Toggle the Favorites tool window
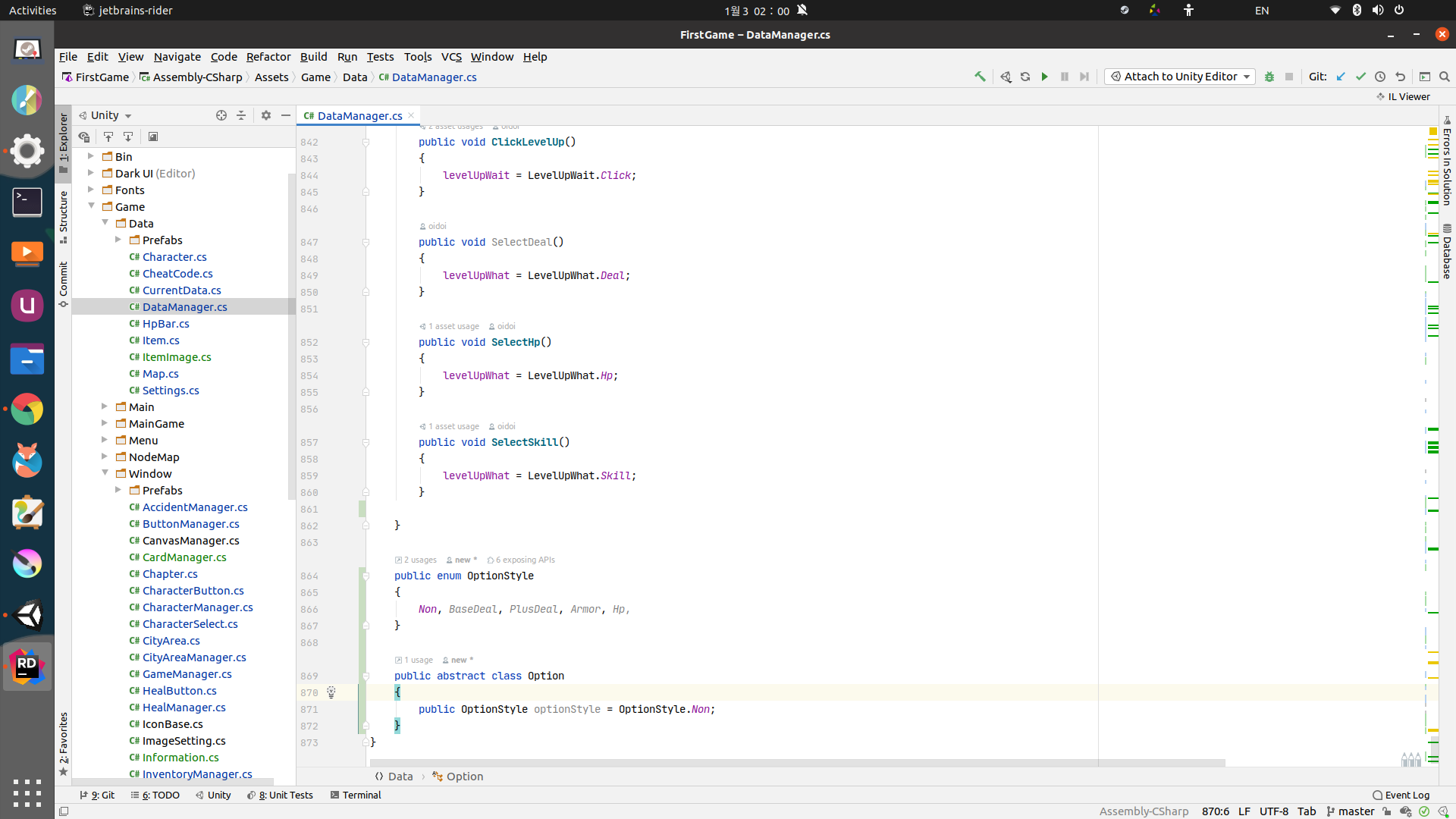This screenshot has height=819, width=1456. pos(64,743)
